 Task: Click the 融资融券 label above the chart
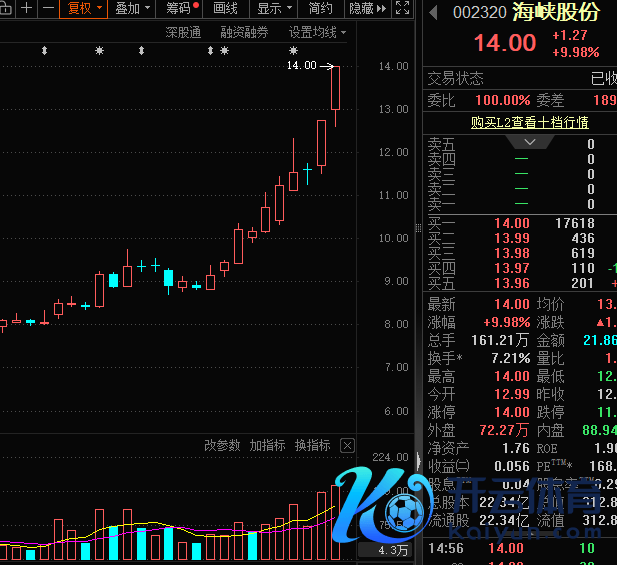point(244,32)
